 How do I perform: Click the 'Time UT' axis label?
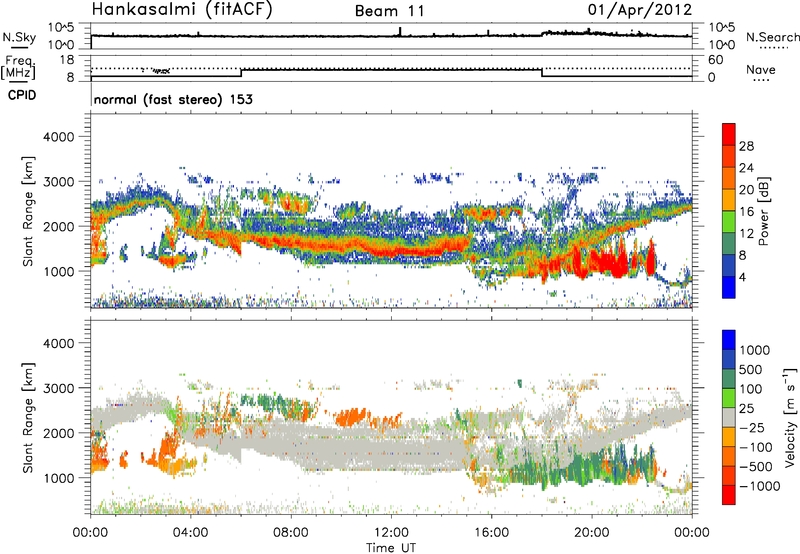[x=391, y=547]
